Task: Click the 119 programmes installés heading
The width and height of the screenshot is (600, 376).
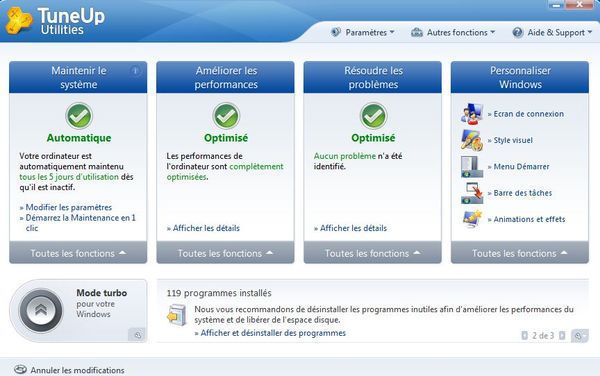Action: 219,293
